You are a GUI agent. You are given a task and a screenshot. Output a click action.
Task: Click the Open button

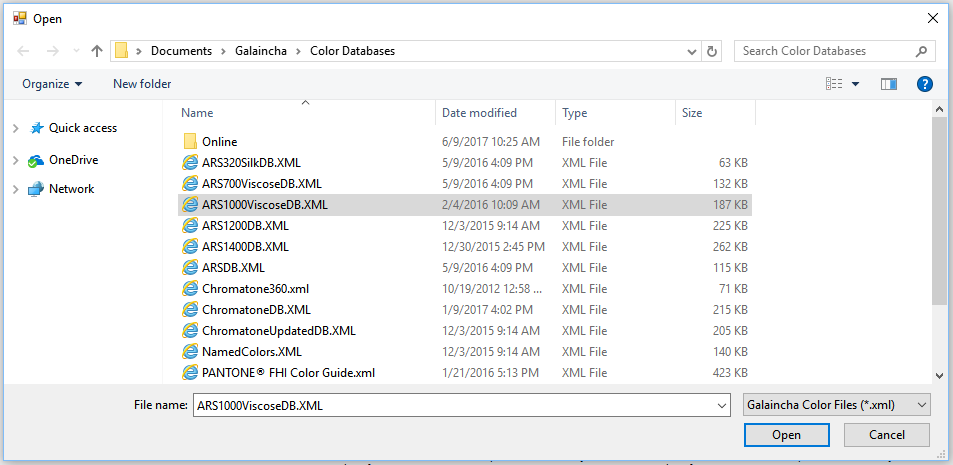[786, 435]
